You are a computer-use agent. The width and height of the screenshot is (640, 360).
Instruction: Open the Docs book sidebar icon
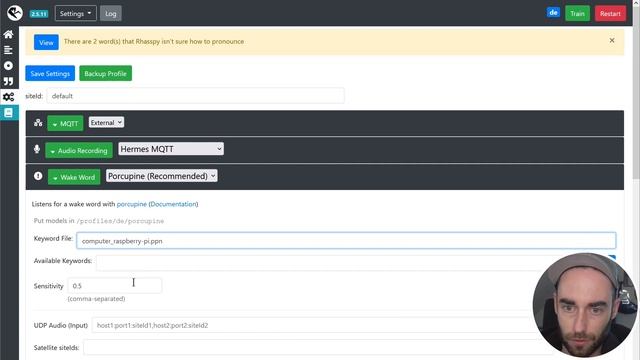pyautogui.click(x=8, y=113)
